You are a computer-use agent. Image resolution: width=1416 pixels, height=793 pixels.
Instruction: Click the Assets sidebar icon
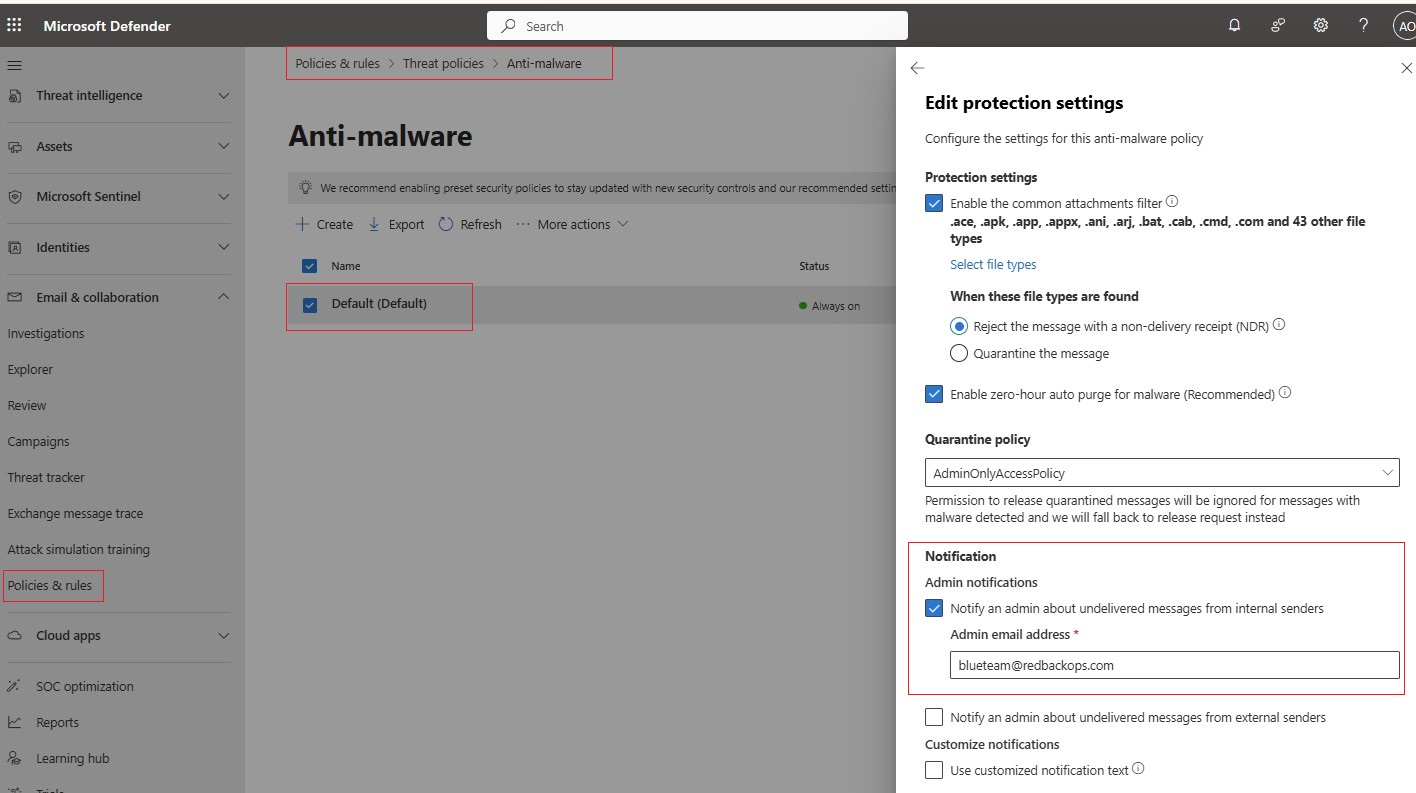pos(15,147)
